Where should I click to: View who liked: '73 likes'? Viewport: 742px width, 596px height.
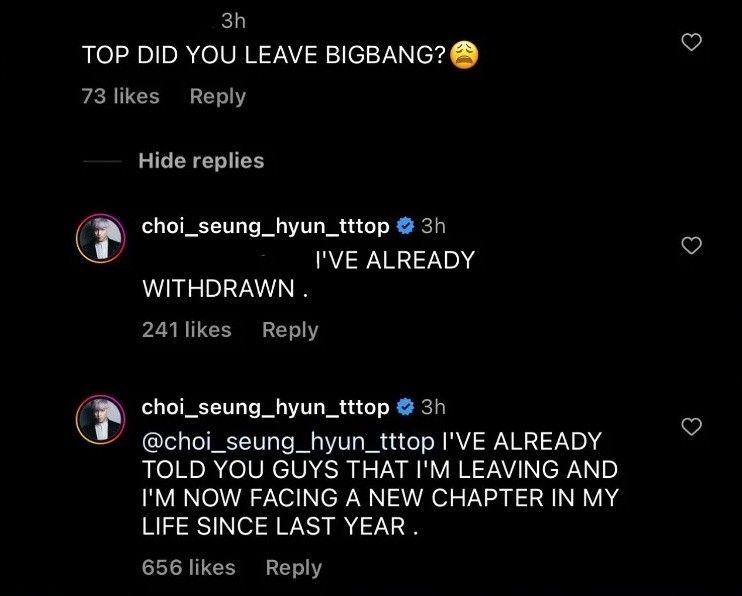point(120,96)
